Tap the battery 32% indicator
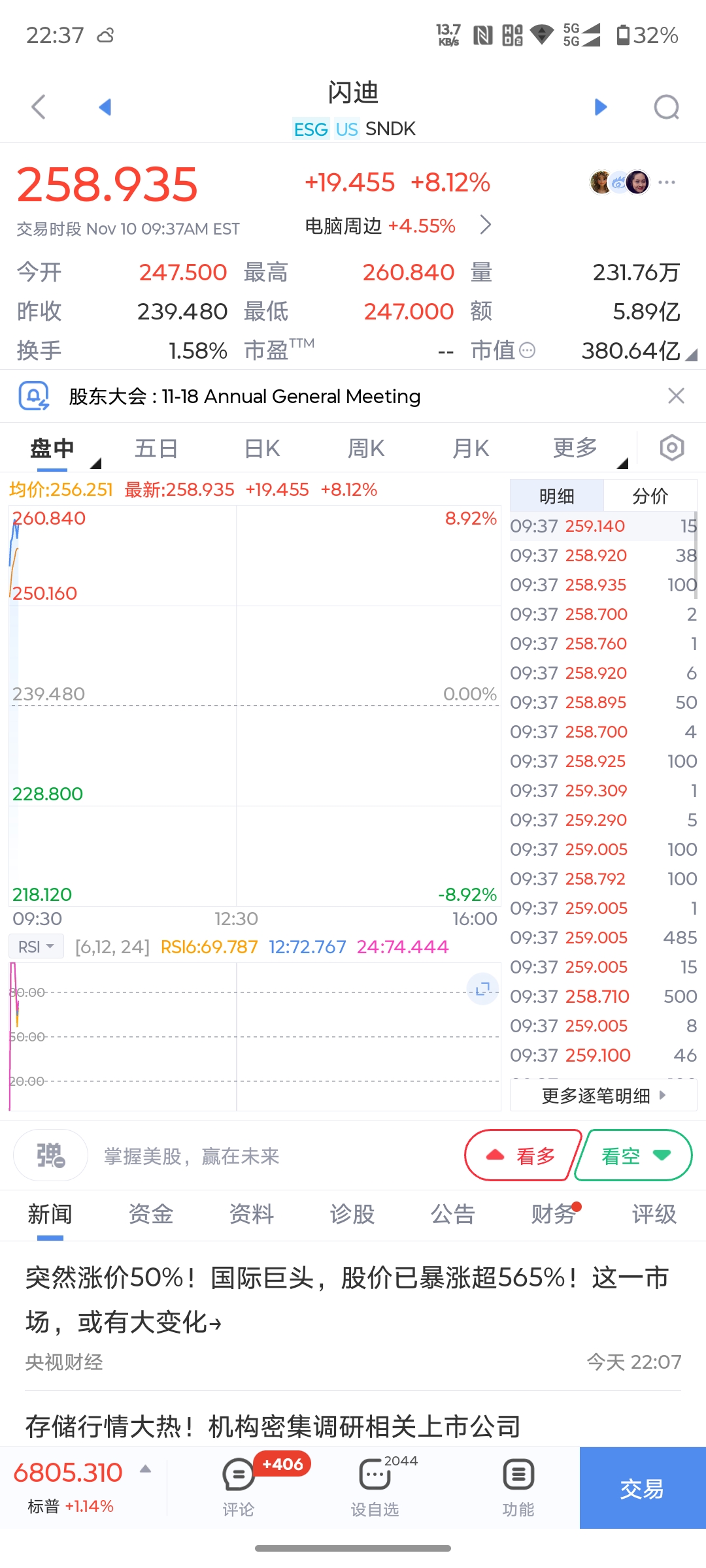Image resolution: width=706 pixels, height=1568 pixels. [x=647, y=35]
